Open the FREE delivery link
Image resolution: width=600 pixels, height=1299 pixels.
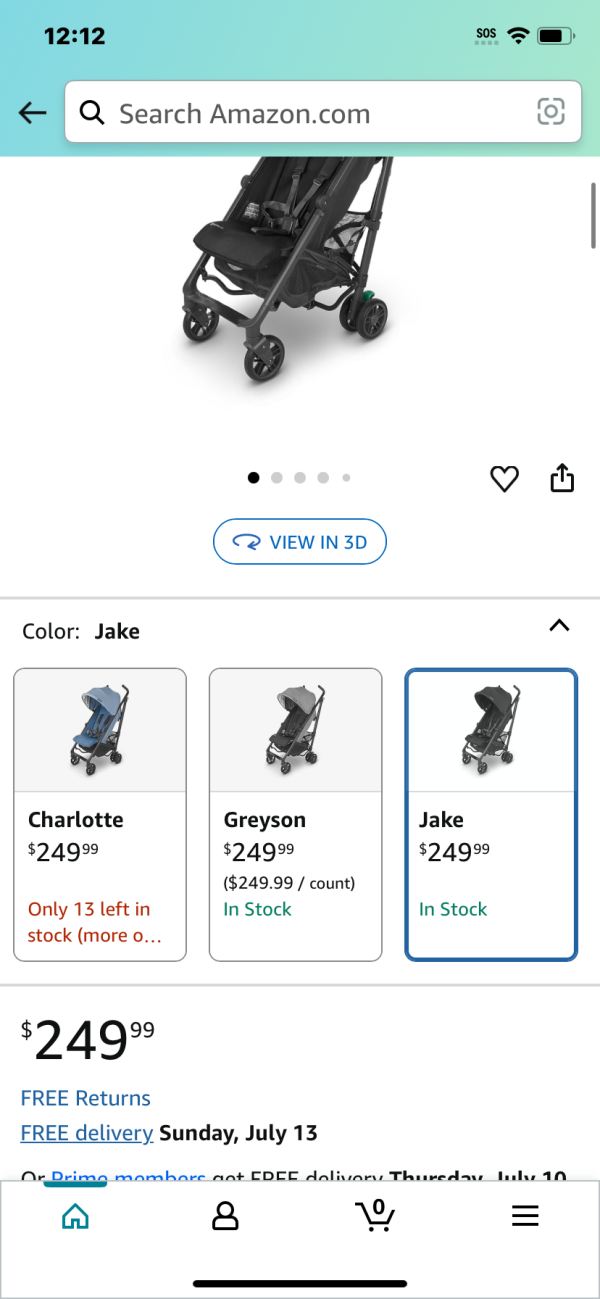(87, 1133)
